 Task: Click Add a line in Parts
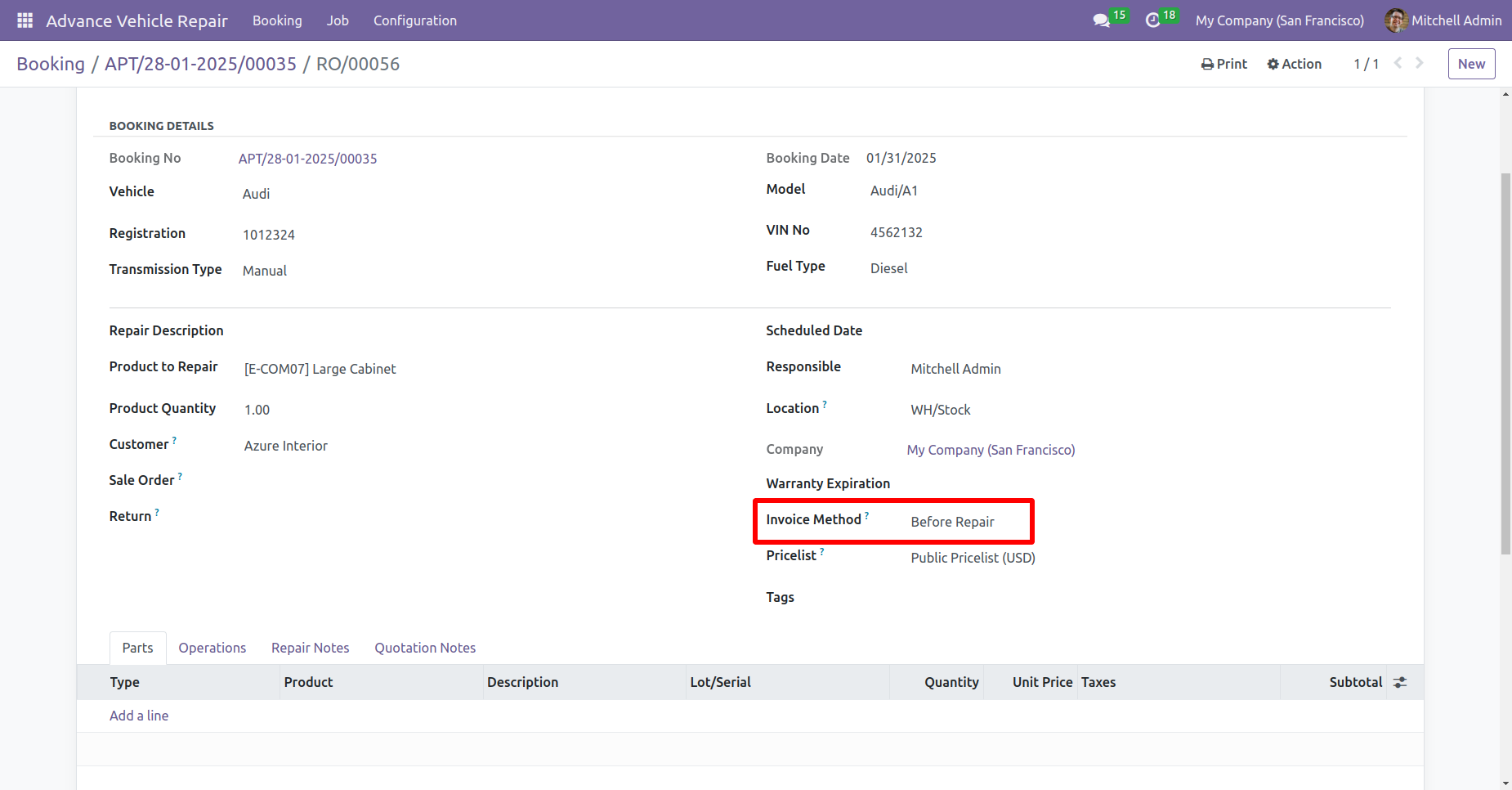click(139, 716)
